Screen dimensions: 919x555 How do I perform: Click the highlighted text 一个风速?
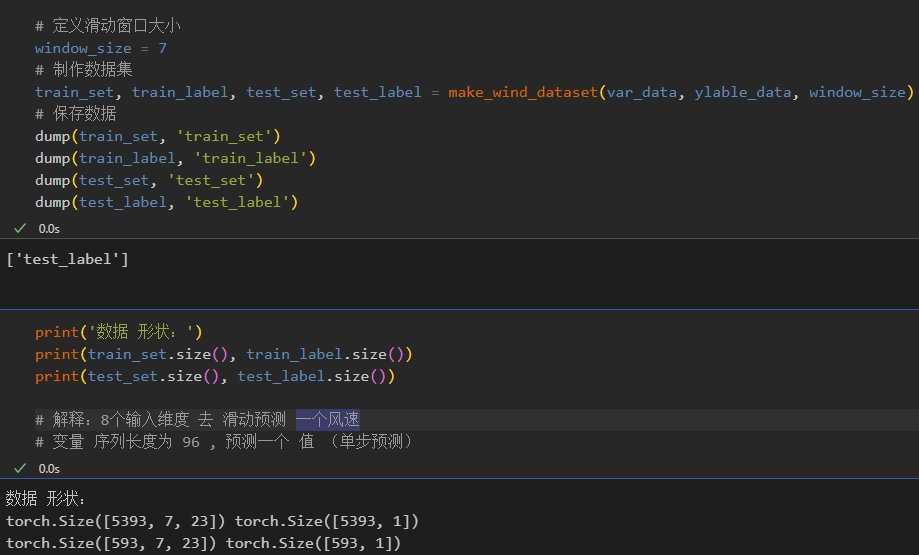pyautogui.click(x=327, y=419)
